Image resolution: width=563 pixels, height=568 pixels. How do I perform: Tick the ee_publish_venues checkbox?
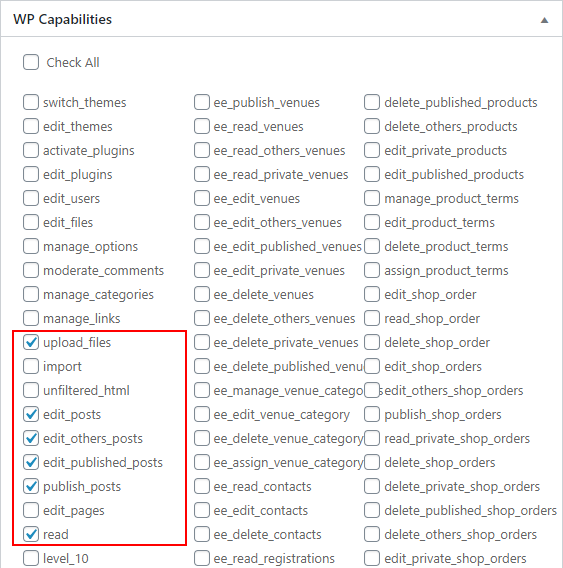201,102
